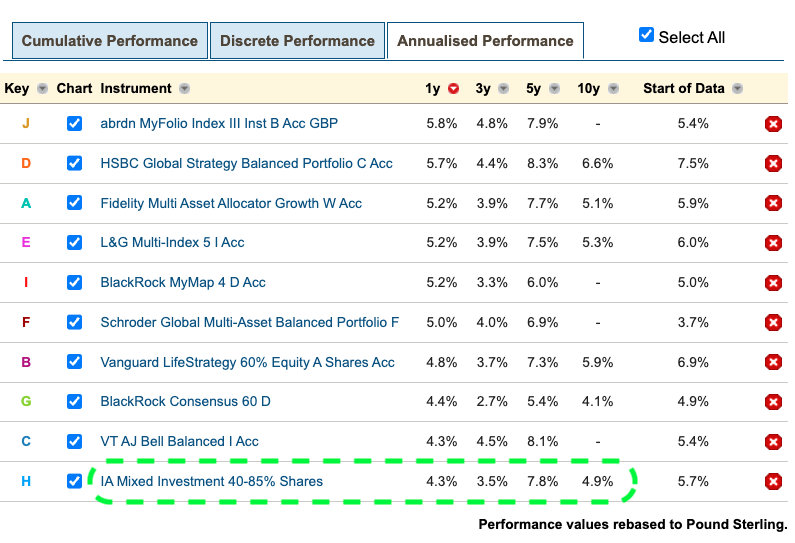Click red X for L&G Multi-Index 5
The image size is (795, 543).
tap(772, 243)
